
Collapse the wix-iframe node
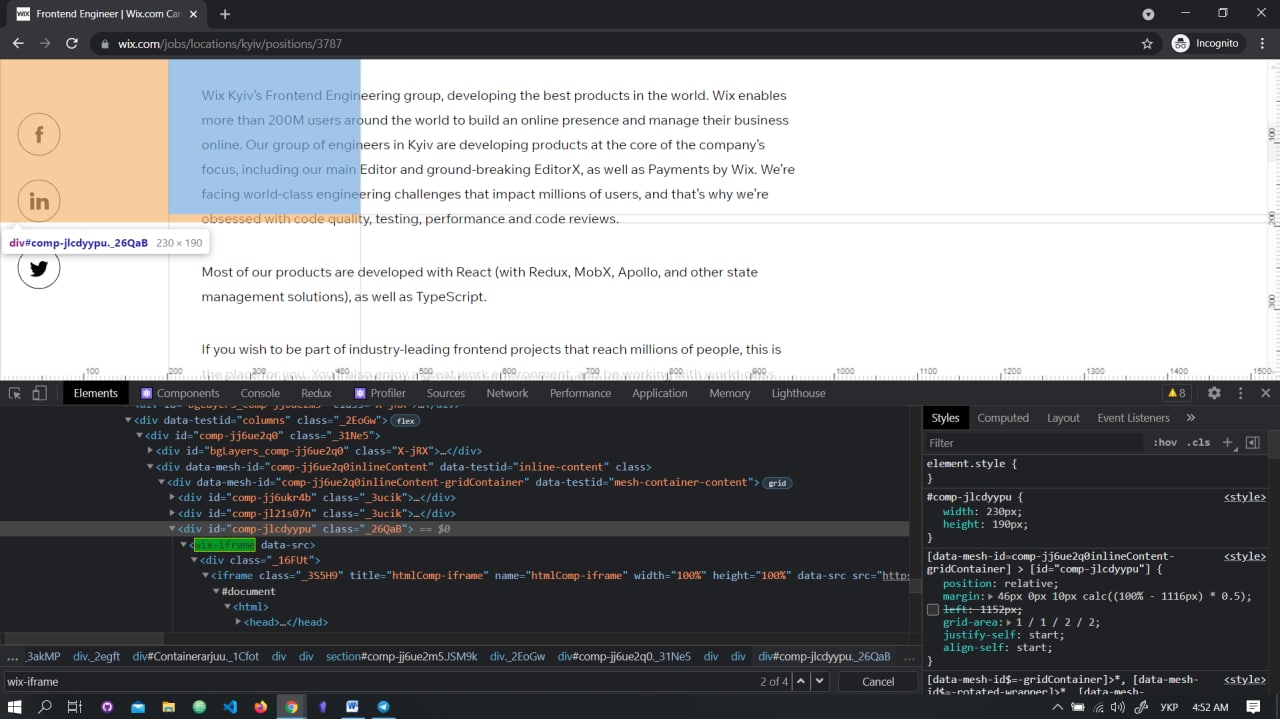click(x=184, y=545)
